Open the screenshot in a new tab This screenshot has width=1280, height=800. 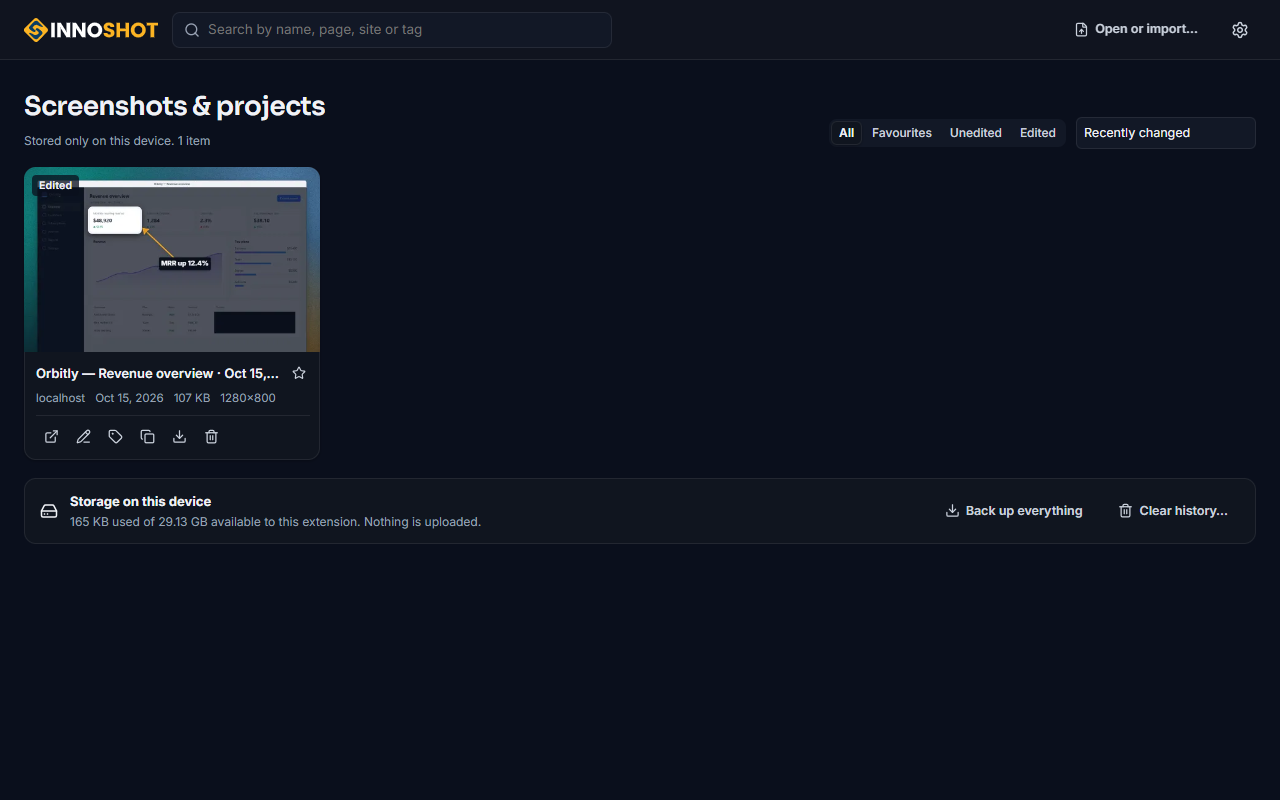click(52, 437)
